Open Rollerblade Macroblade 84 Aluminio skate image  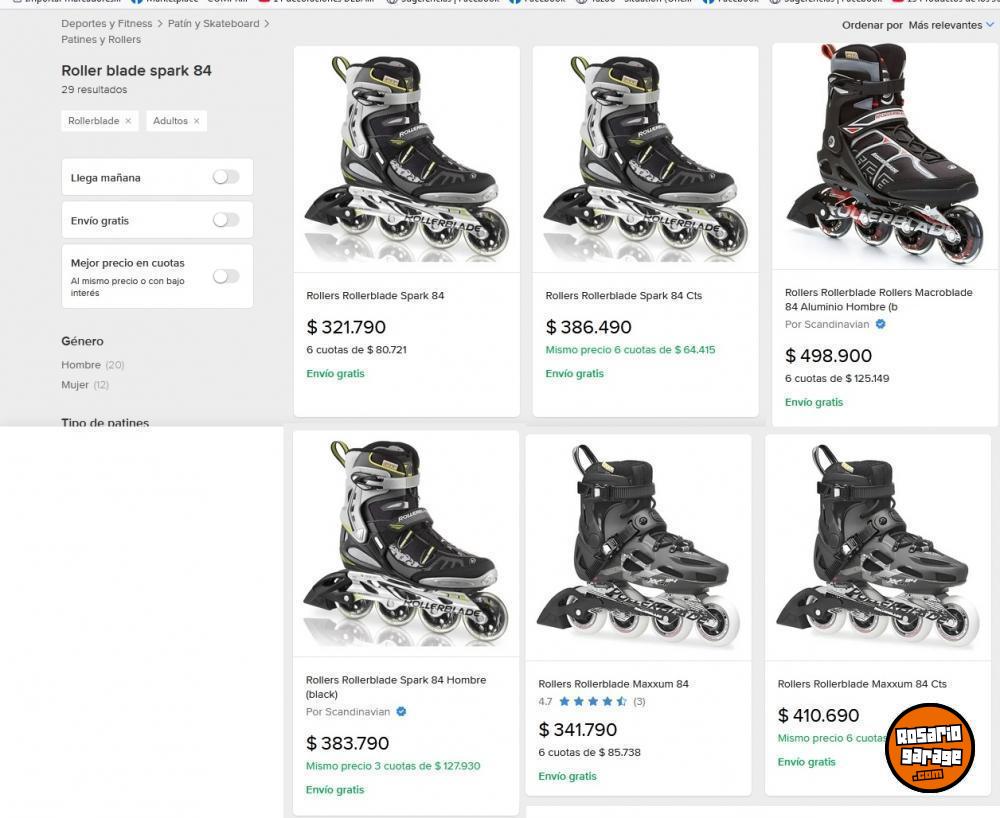pos(884,155)
